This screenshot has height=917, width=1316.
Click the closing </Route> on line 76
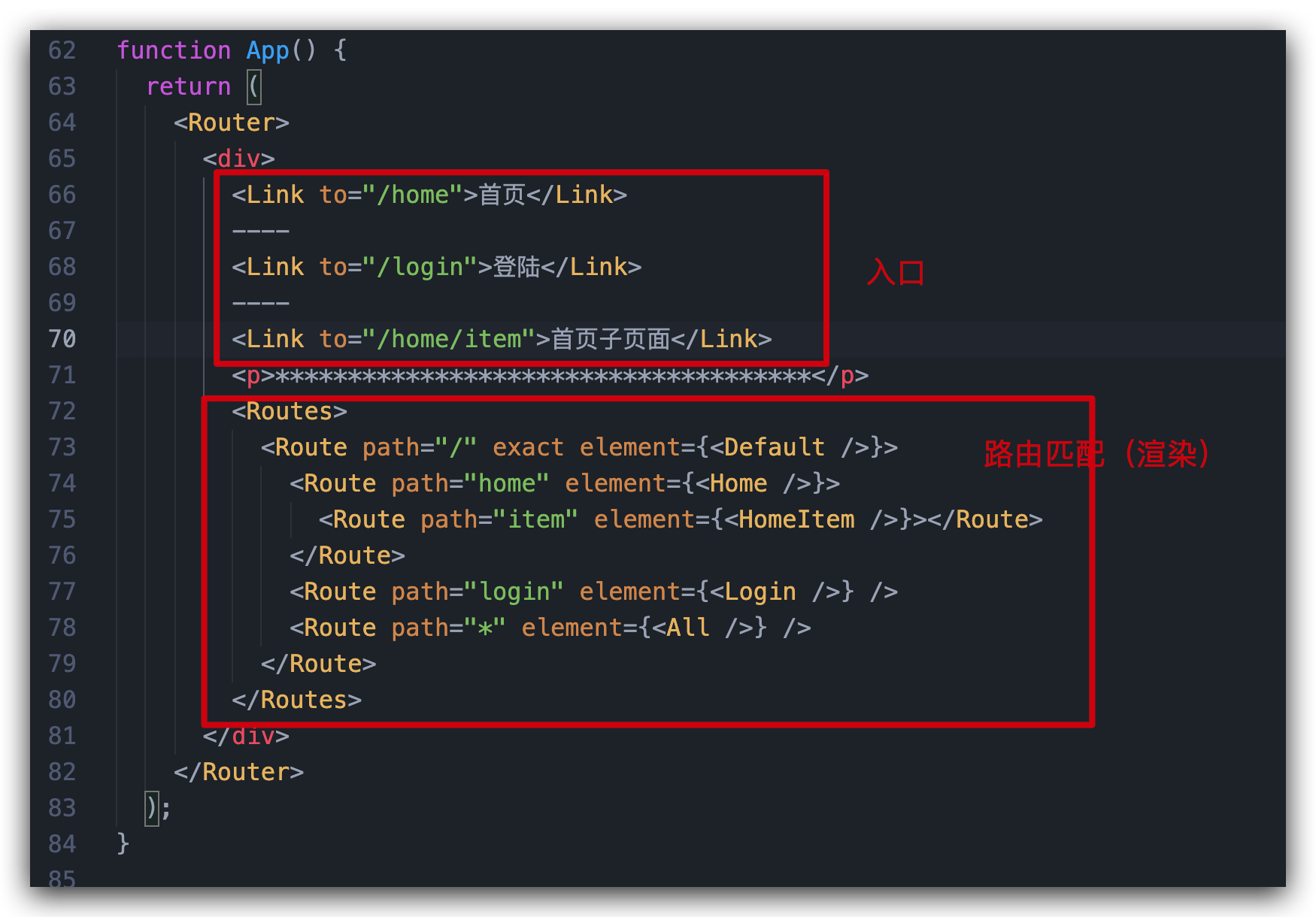[x=347, y=555]
